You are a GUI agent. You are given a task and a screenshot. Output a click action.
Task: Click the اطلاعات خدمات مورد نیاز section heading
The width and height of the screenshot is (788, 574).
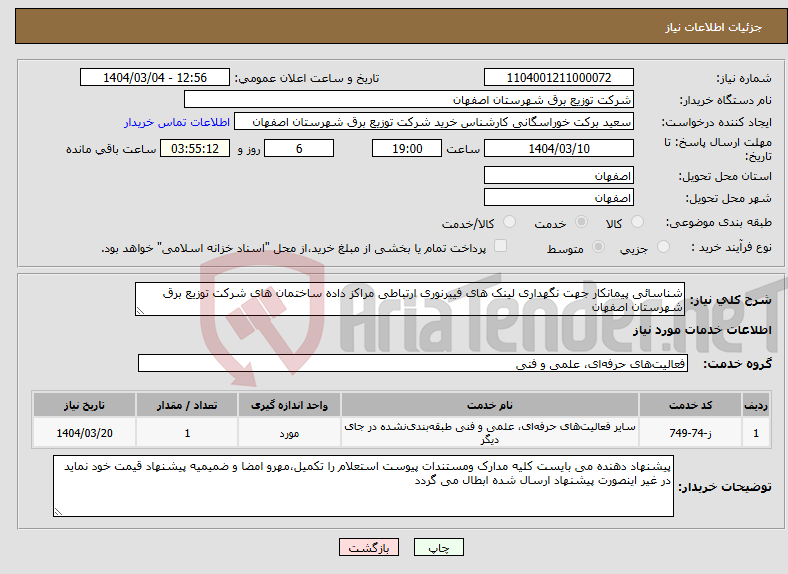[x=702, y=330]
